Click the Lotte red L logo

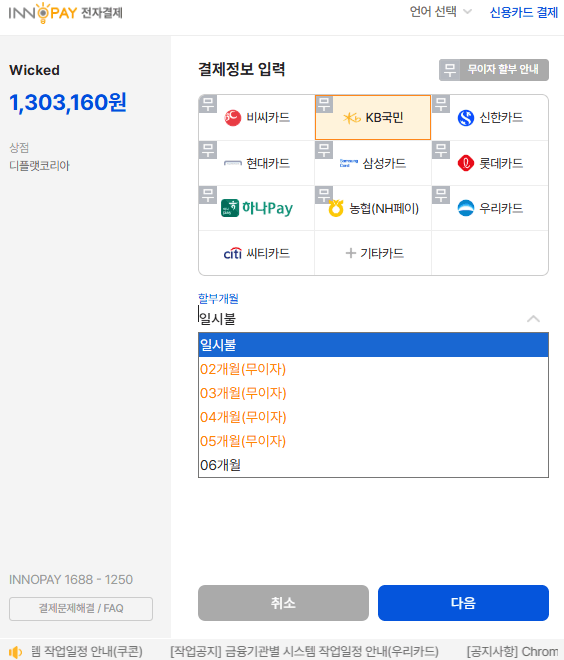tap(466, 163)
